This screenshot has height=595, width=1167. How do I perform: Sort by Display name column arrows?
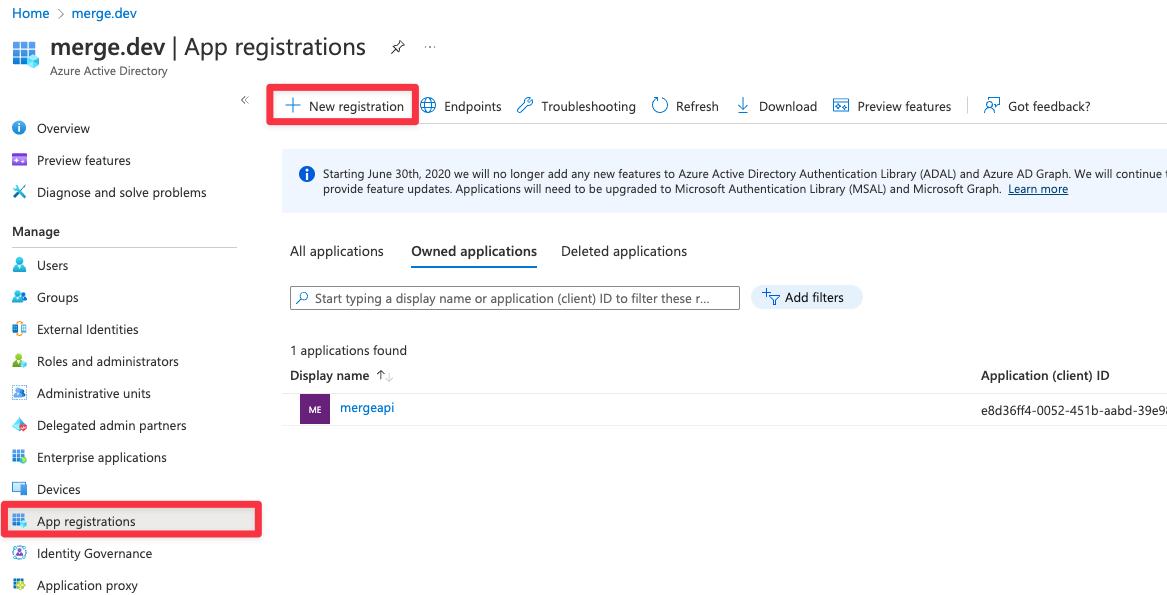pos(385,376)
